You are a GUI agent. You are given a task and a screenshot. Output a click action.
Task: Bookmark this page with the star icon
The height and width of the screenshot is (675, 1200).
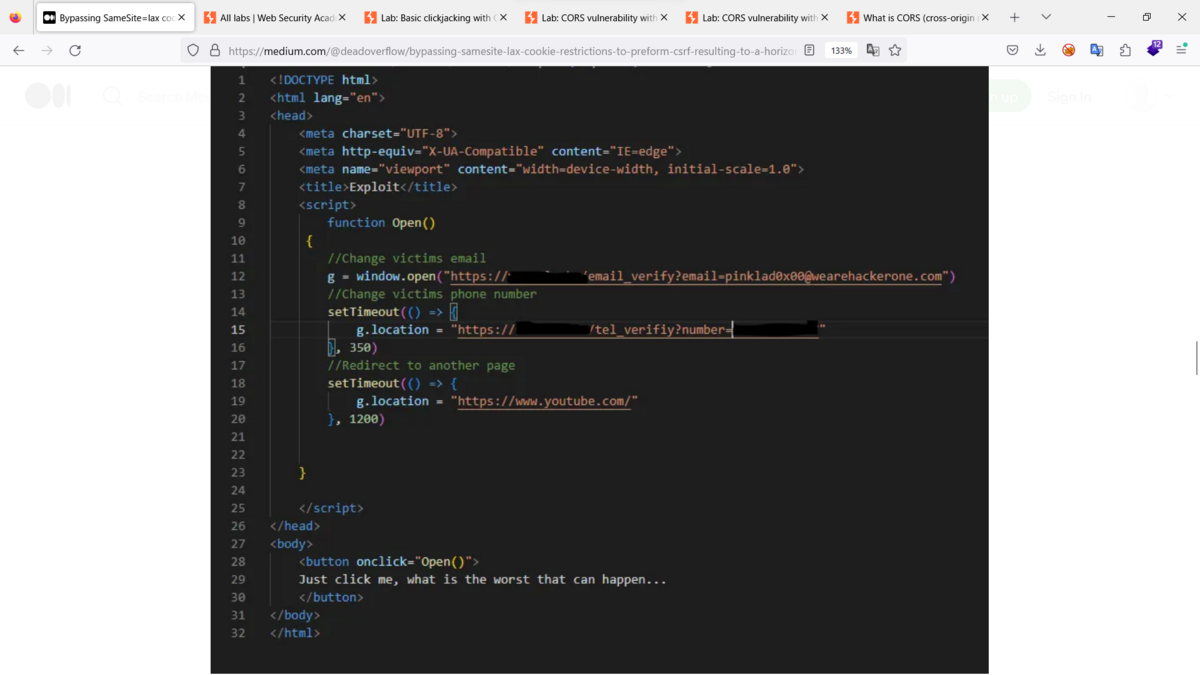(895, 50)
